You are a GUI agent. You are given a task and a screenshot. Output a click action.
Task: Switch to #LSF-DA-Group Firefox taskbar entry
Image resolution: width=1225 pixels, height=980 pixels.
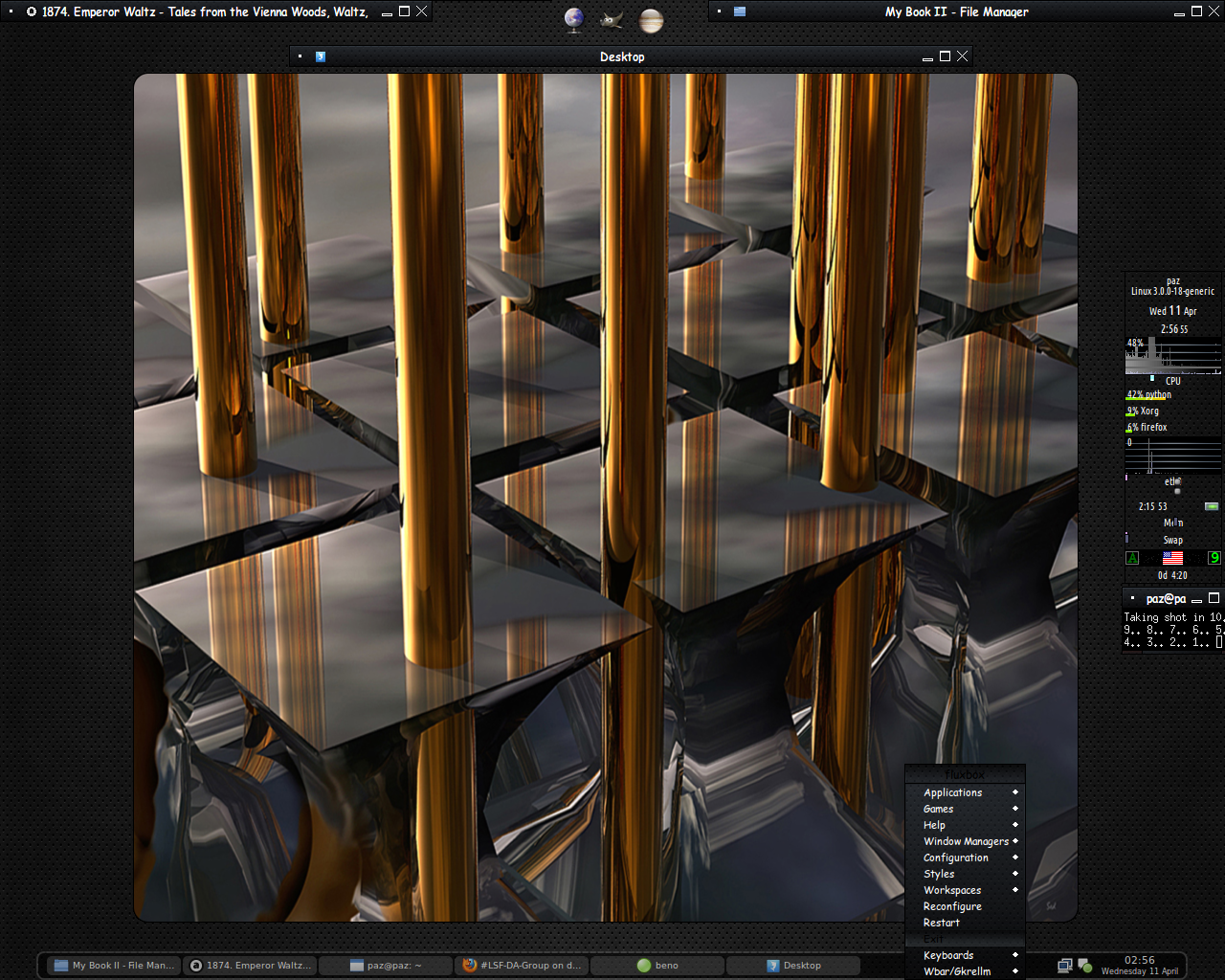522,966
